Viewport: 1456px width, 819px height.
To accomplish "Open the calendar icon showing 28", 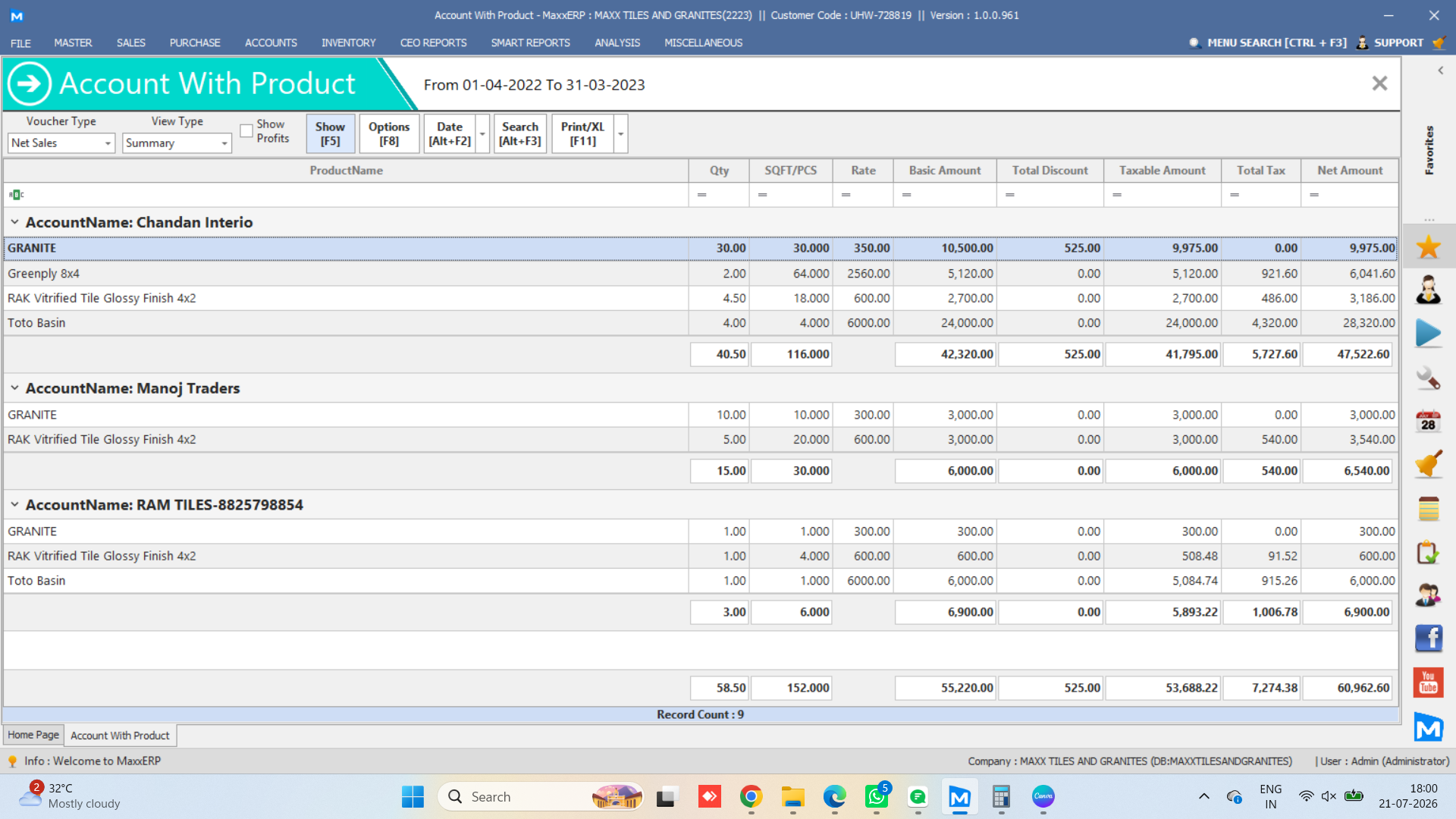I will point(1428,421).
